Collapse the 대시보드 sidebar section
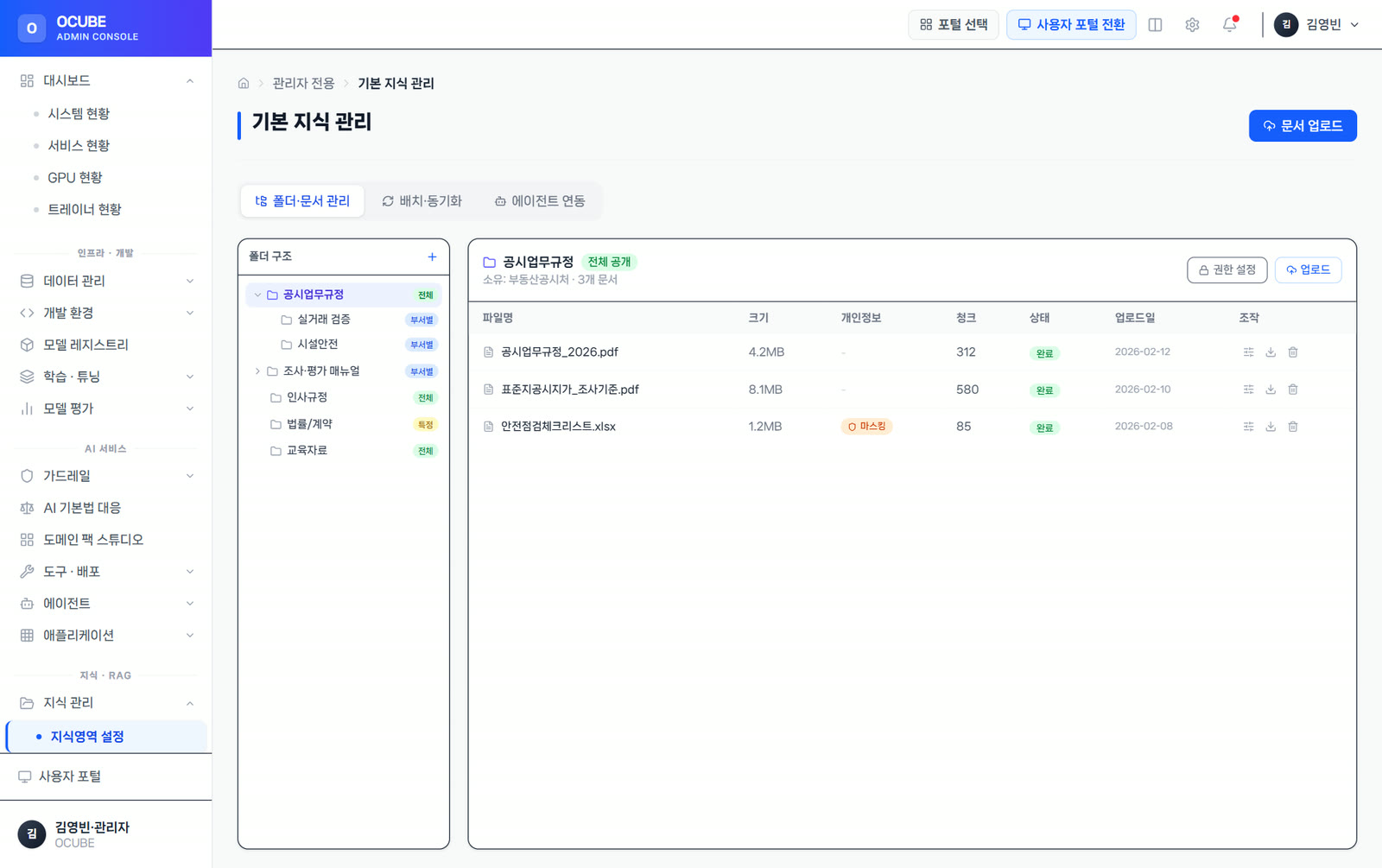Viewport: 1382px width, 868px height. click(x=190, y=81)
